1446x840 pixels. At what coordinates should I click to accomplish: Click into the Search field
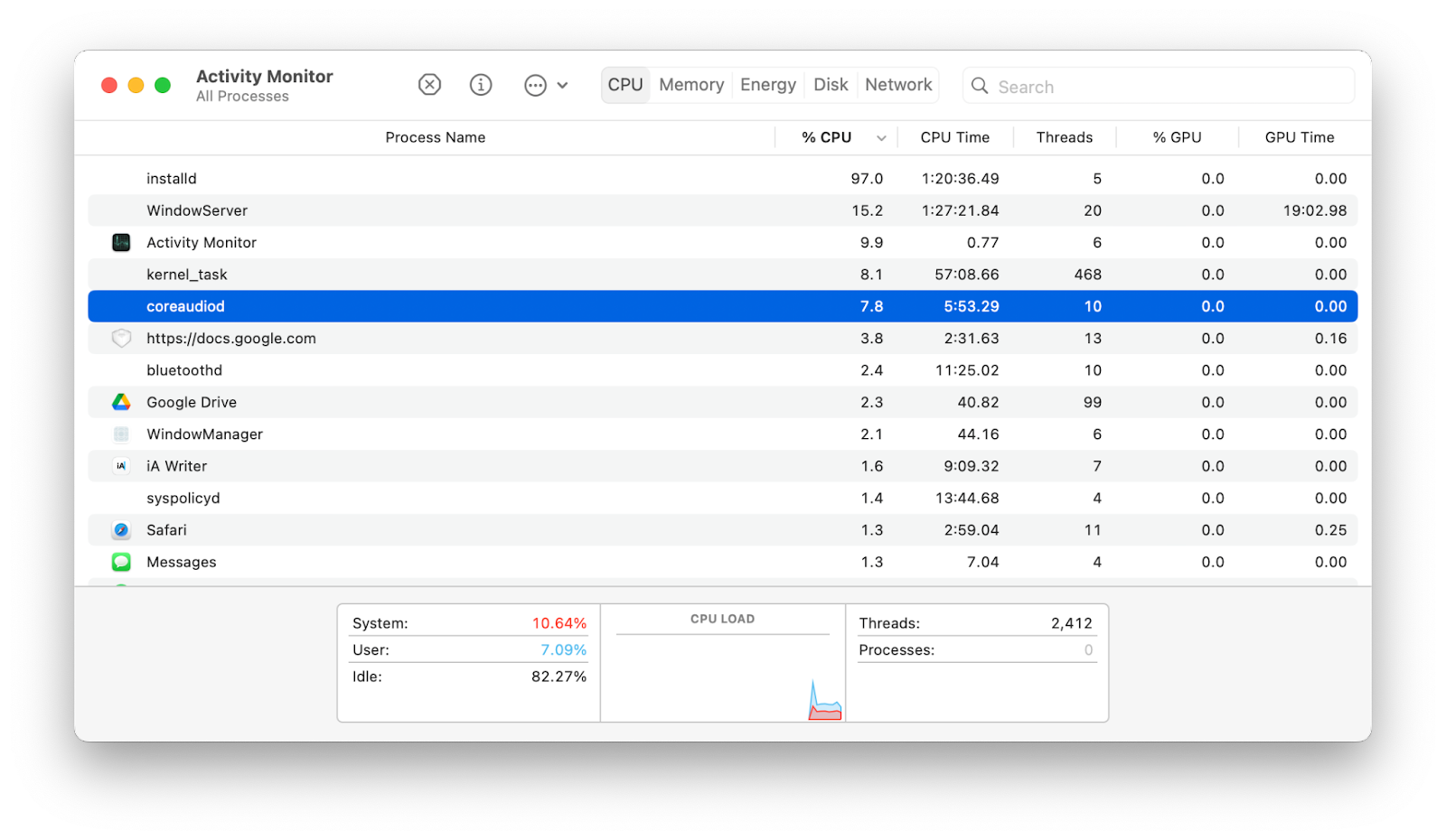point(1159,86)
